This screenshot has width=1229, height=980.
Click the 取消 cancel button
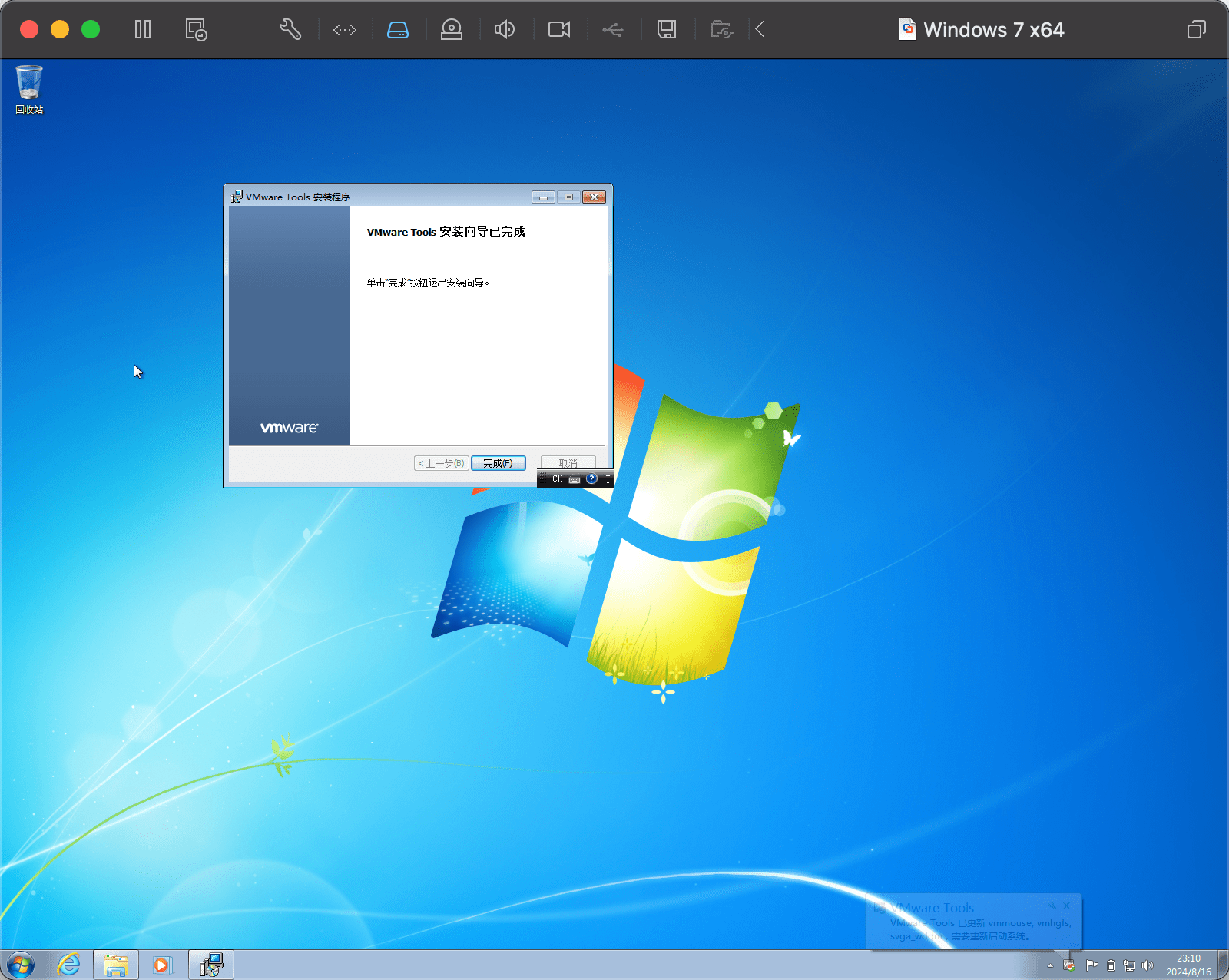(x=568, y=463)
